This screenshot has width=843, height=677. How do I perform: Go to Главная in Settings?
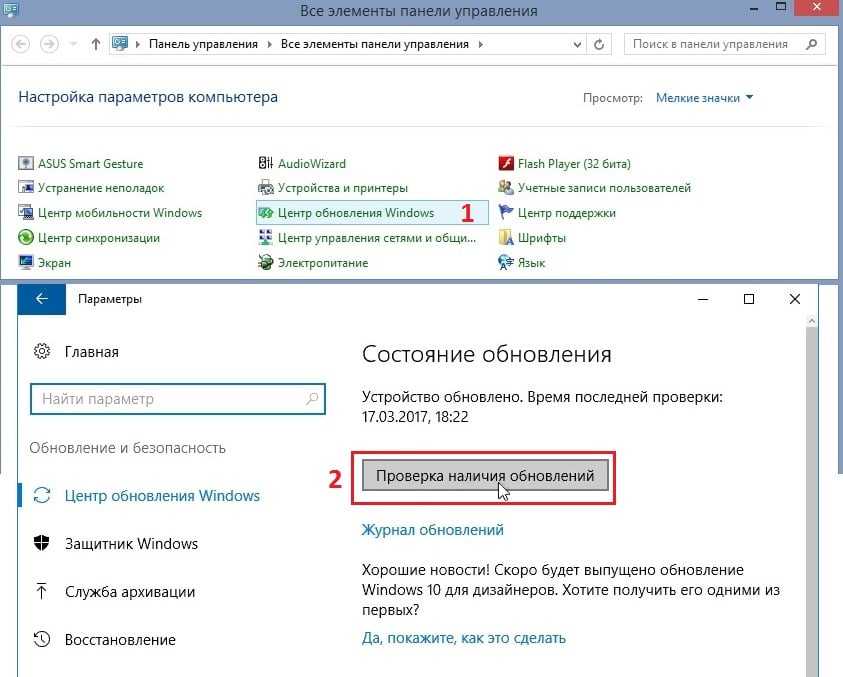pos(91,352)
